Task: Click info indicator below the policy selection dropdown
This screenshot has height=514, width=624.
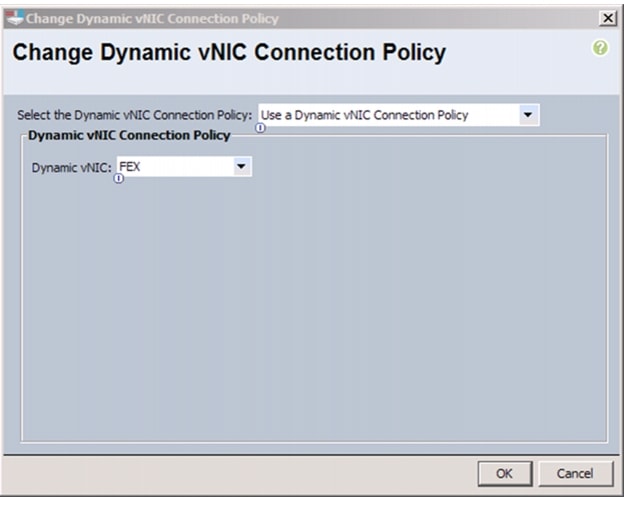Action: (x=261, y=128)
